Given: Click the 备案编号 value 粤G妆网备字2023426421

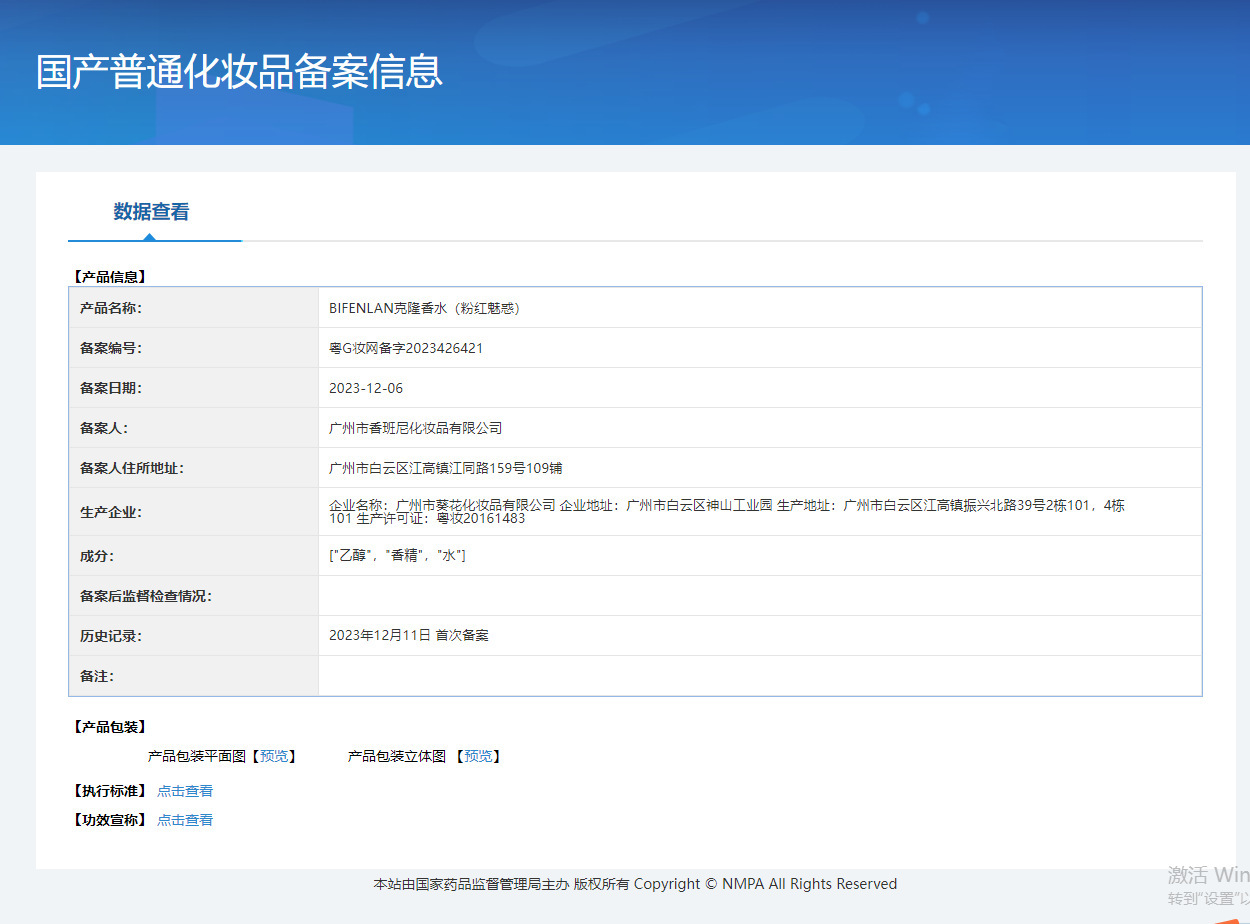Looking at the screenshot, I should coord(406,348).
